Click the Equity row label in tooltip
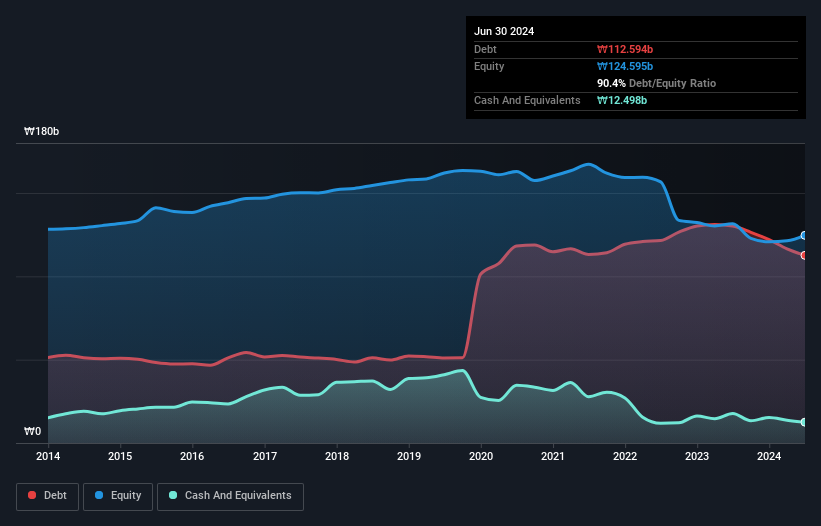This screenshot has height=526, width=821. pos(489,66)
